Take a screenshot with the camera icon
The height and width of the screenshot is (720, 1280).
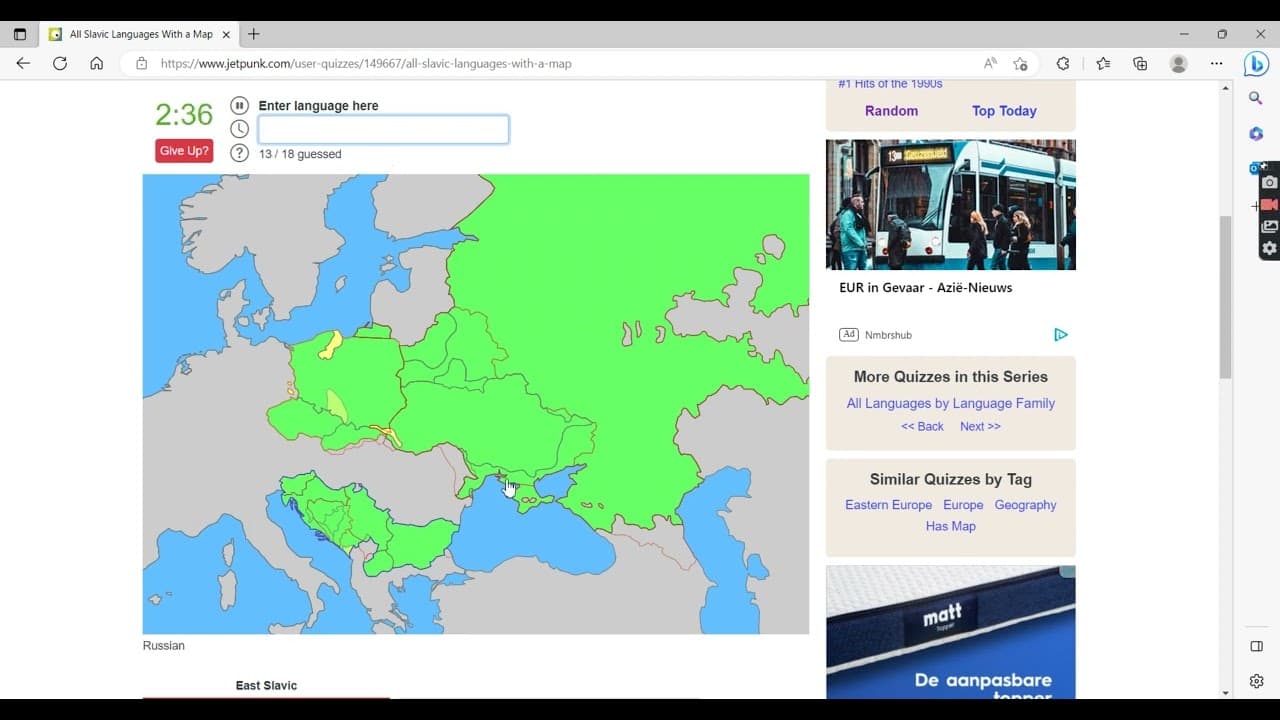click(x=1269, y=182)
